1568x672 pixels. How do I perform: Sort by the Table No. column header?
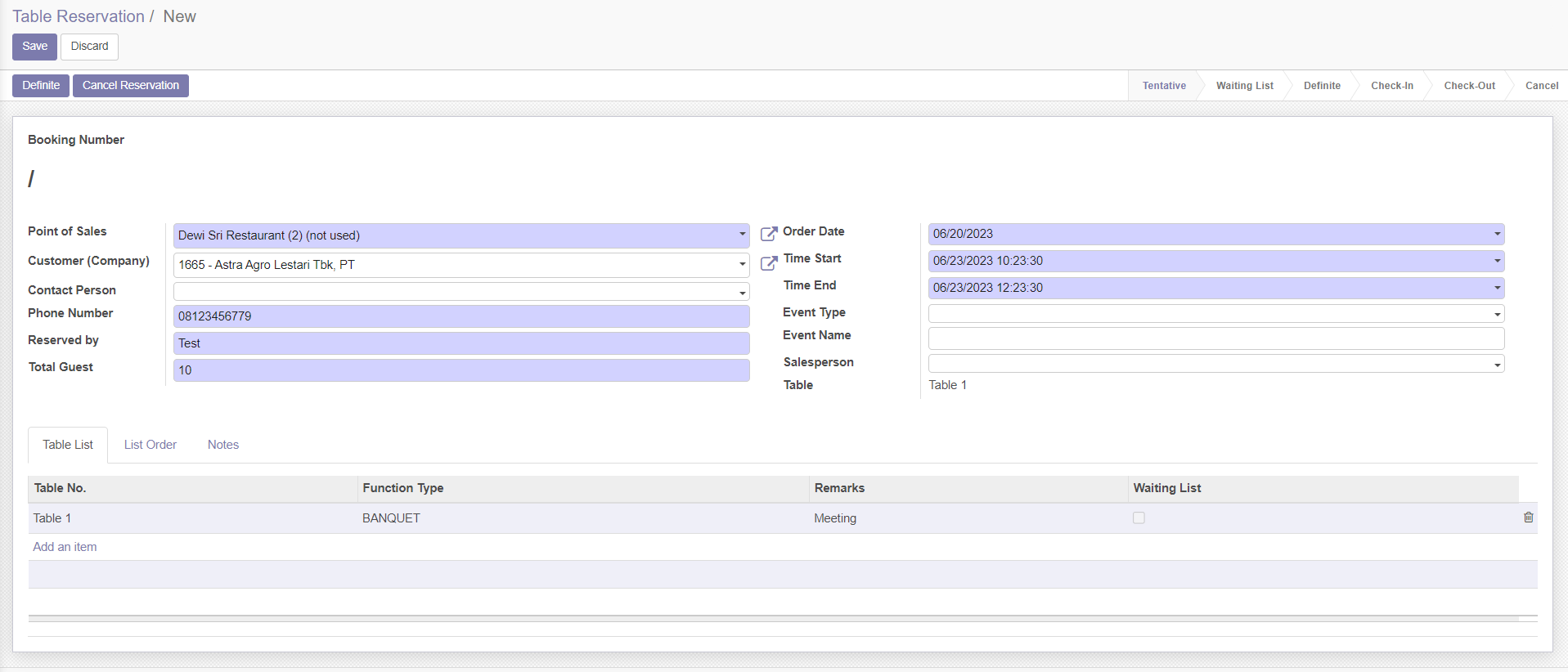tap(192, 488)
